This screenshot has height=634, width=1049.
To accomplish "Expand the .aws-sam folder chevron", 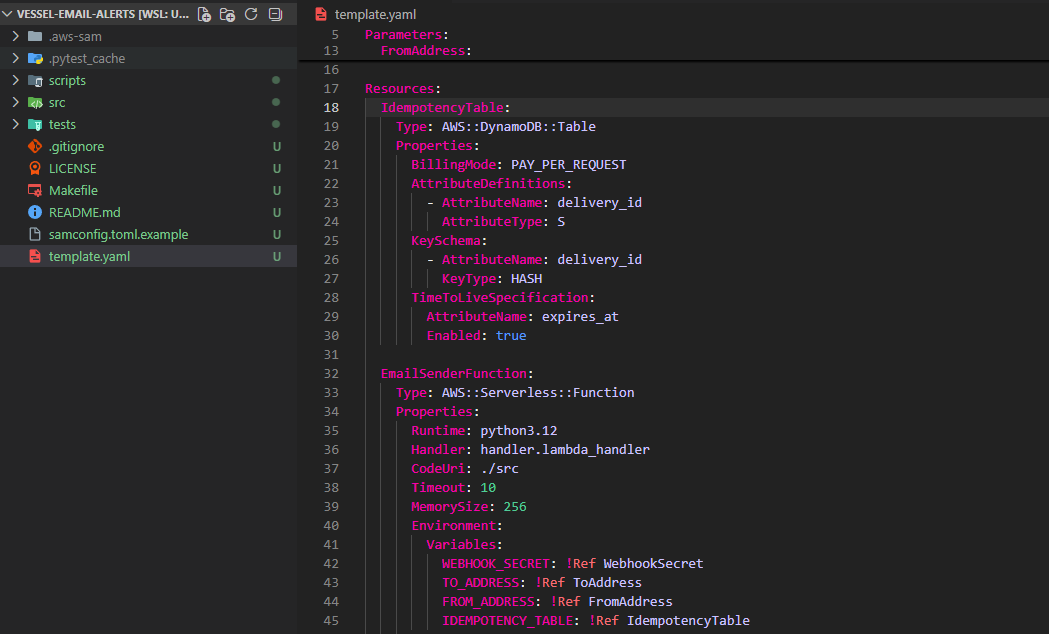I will 15,36.
